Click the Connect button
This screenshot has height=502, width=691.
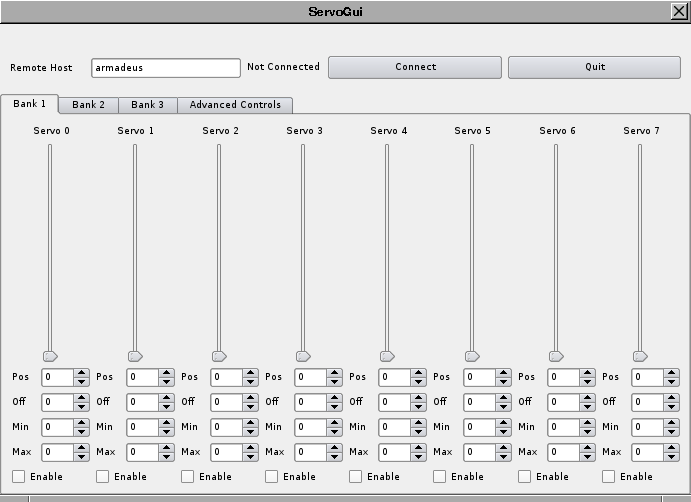click(x=415, y=67)
